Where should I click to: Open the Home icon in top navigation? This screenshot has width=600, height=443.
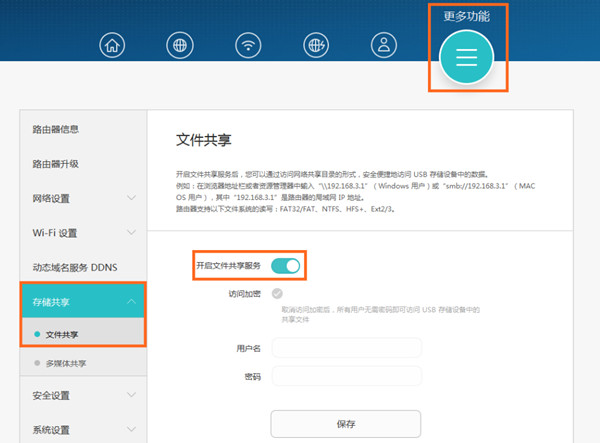point(112,45)
